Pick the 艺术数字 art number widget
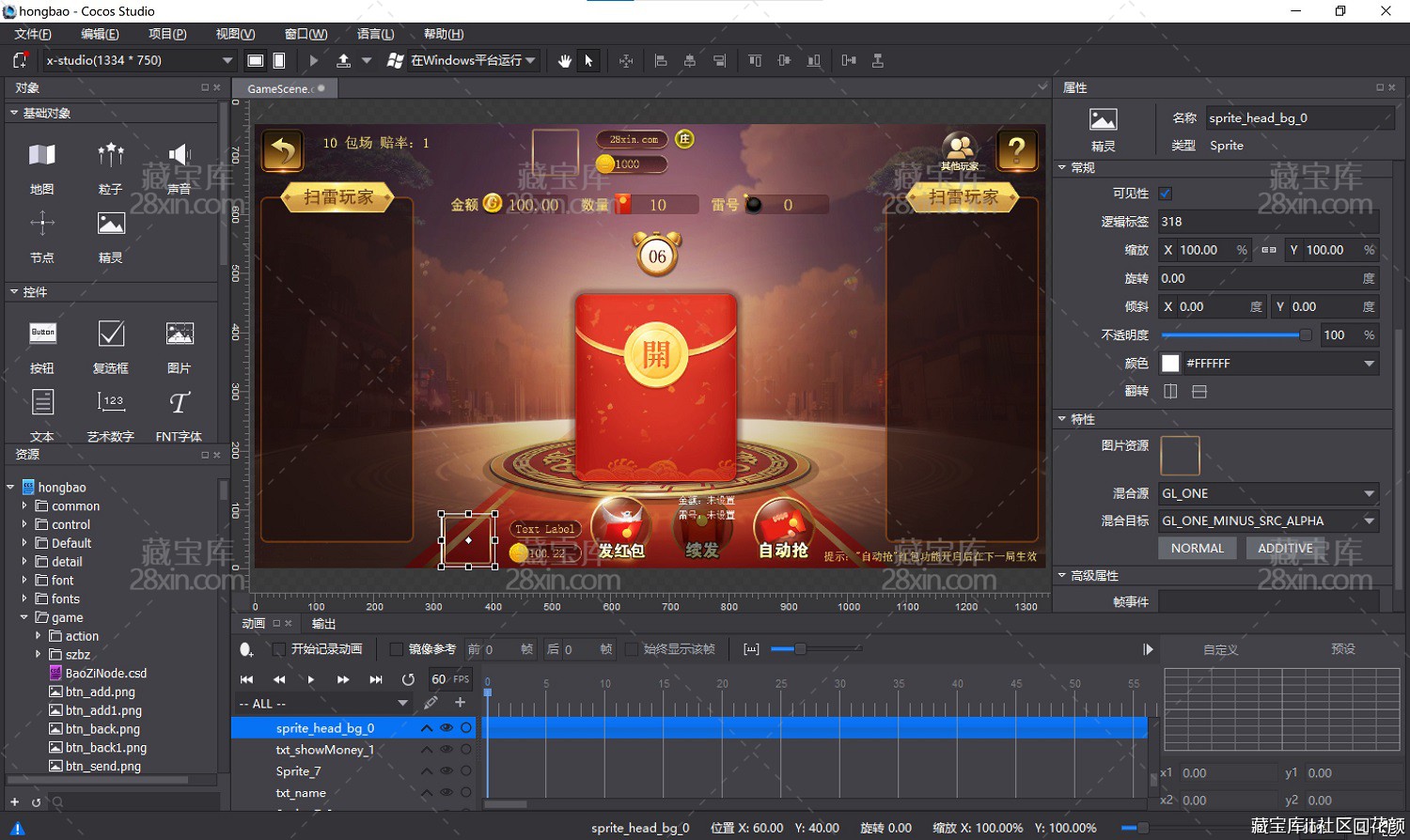The width and height of the screenshot is (1410, 840). click(x=111, y=415)
